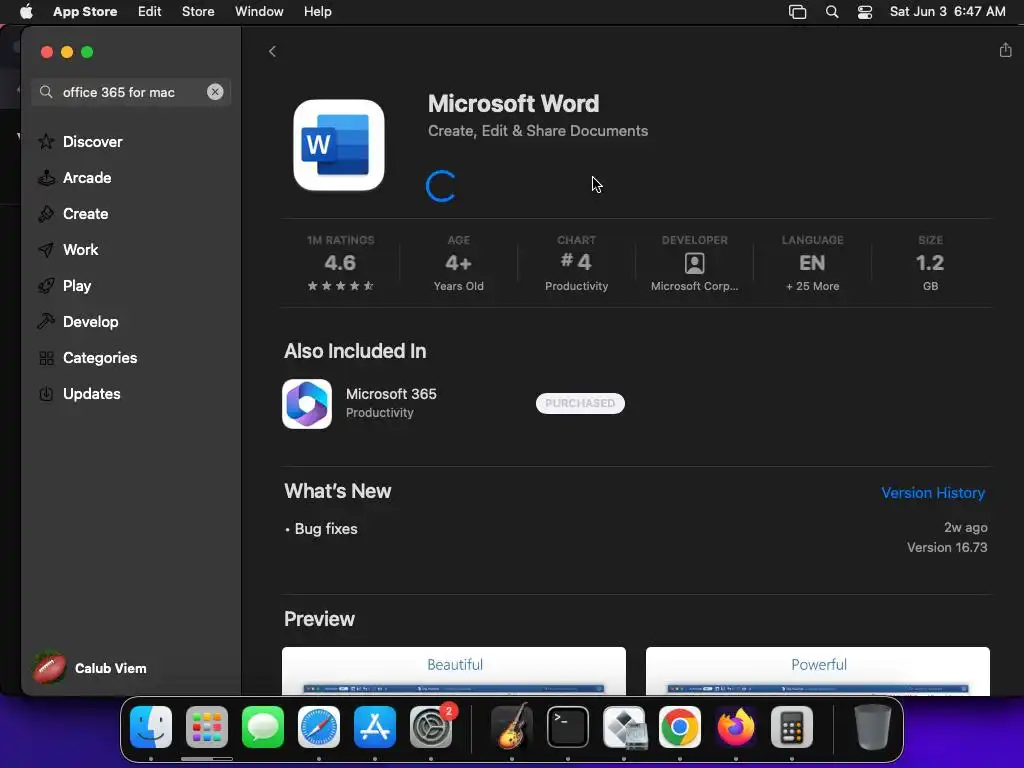Click the Stage Manager icon in menu bar
Screen dimensions: 1024x768
797,12
